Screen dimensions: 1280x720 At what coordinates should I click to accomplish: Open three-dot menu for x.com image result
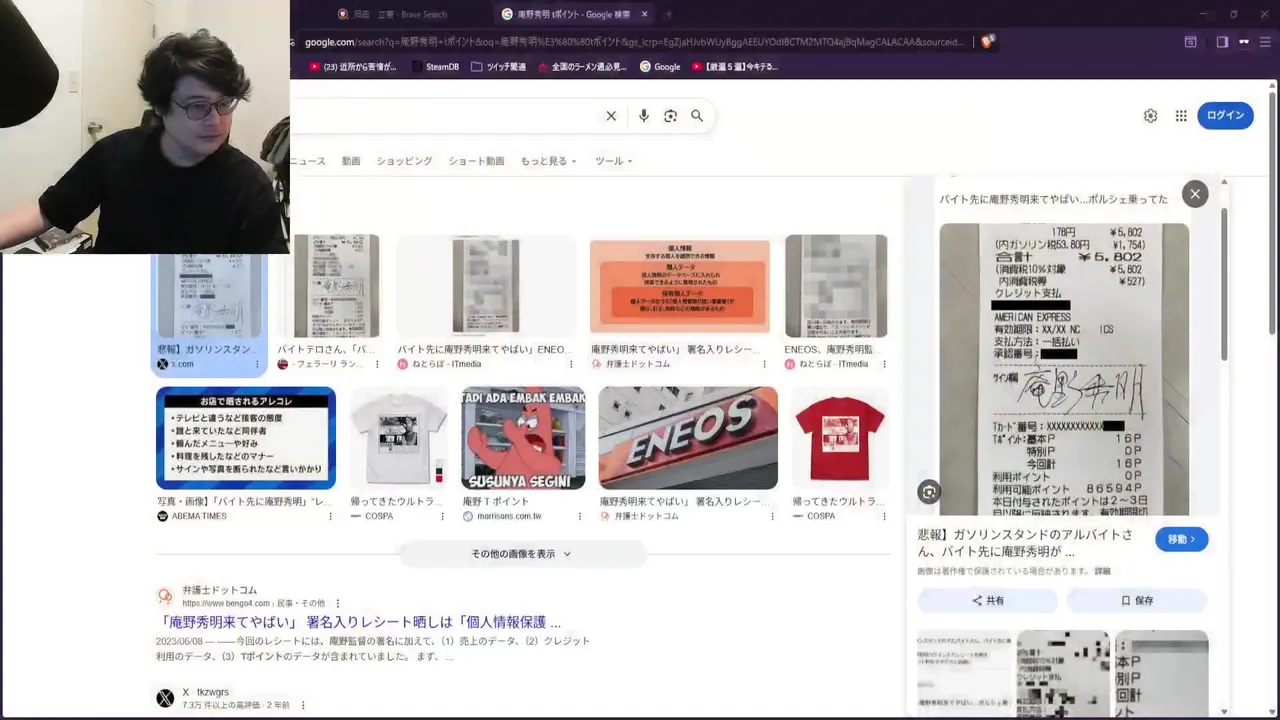[257, 364]
